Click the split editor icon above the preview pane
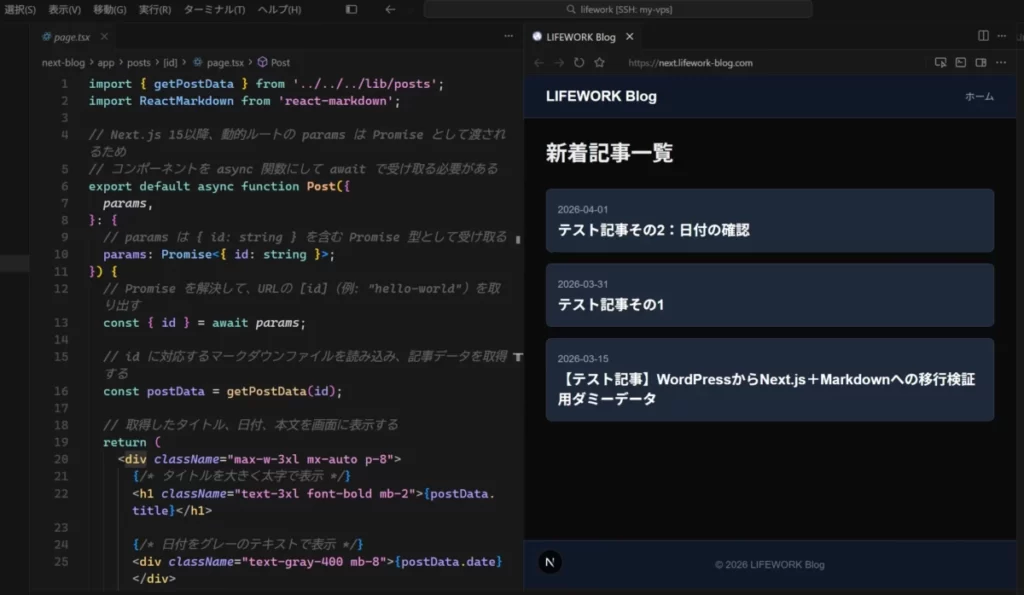 (983, 36)
